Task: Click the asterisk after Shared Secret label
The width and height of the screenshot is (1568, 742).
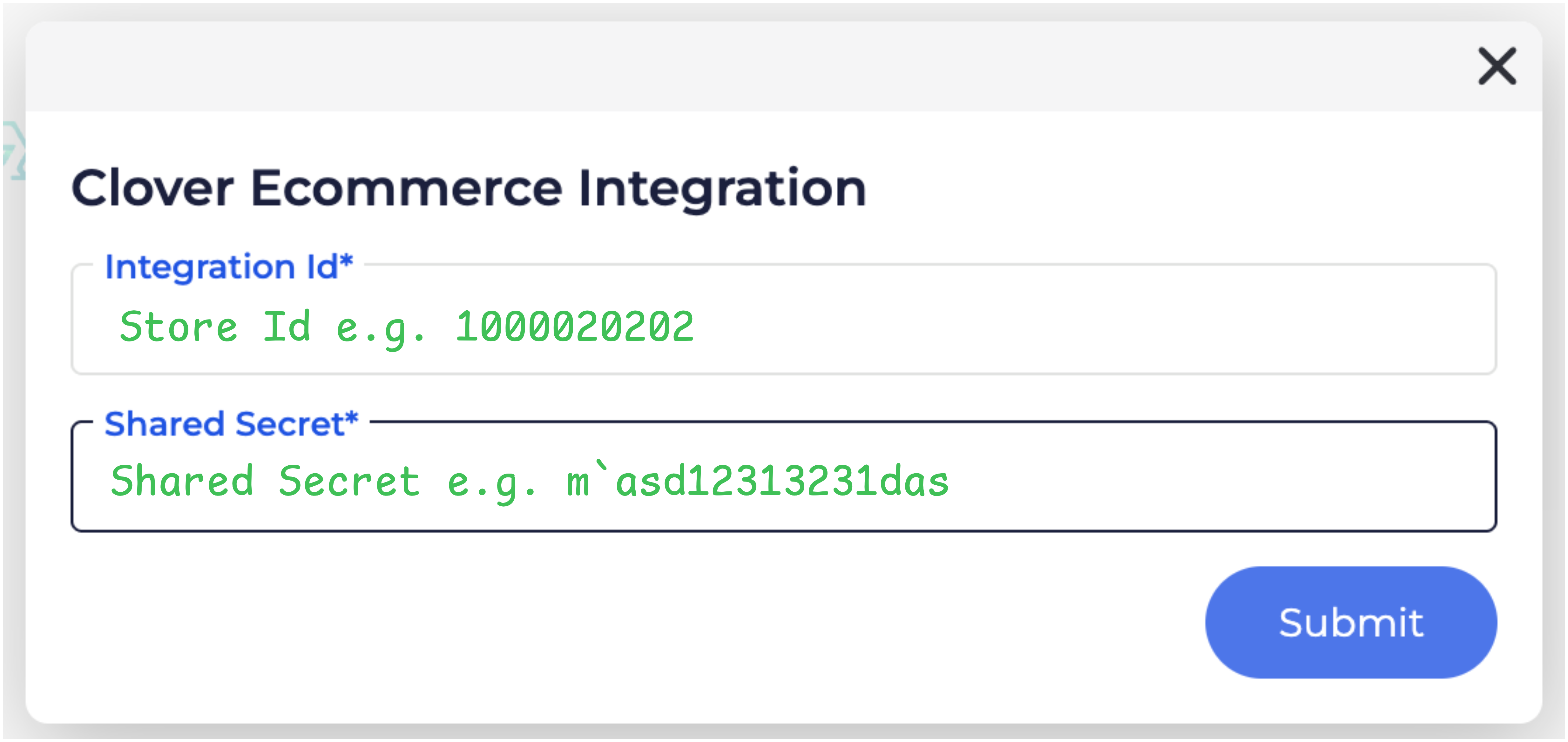Action: click(352, 419)
